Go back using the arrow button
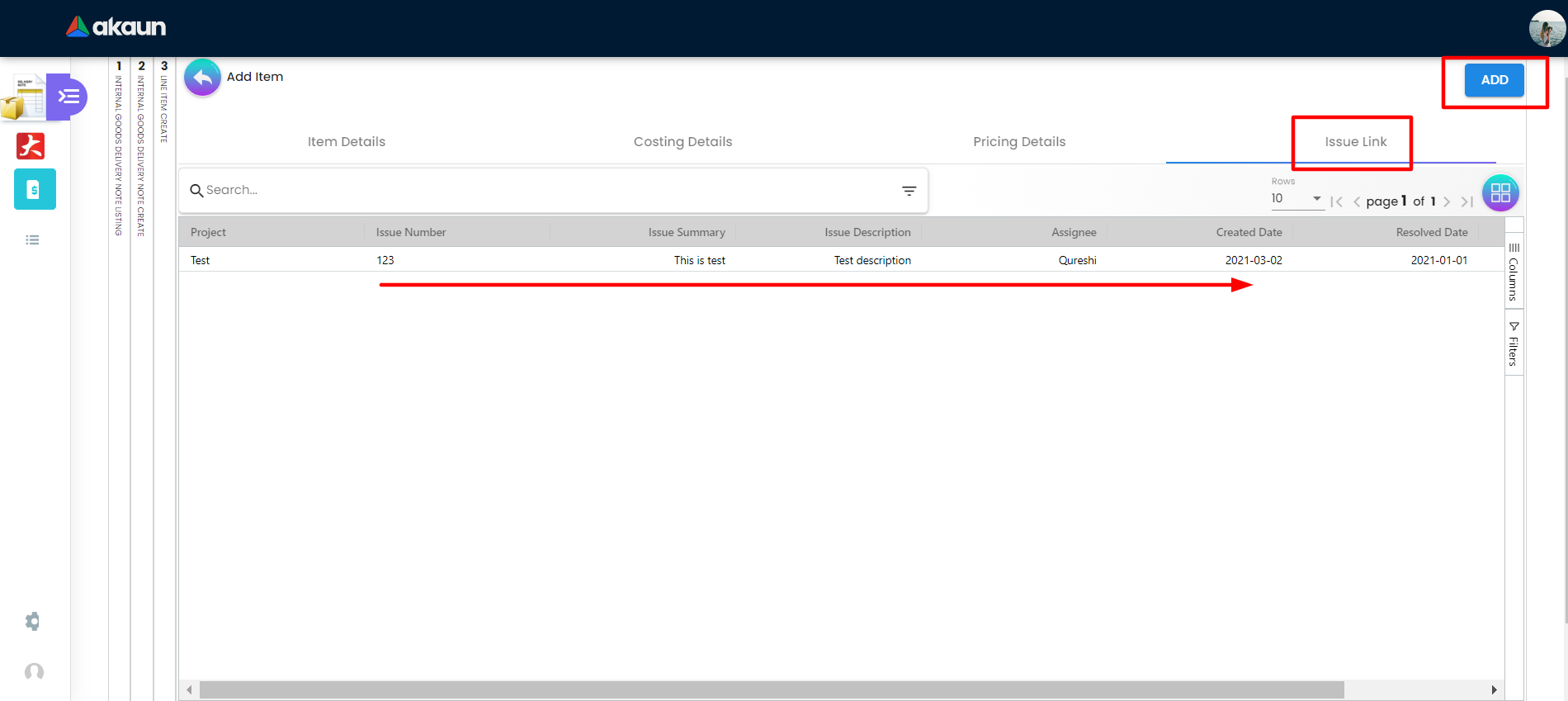Image resolution: width=1568 pixels, height=701 pixels. pos(202,78)
